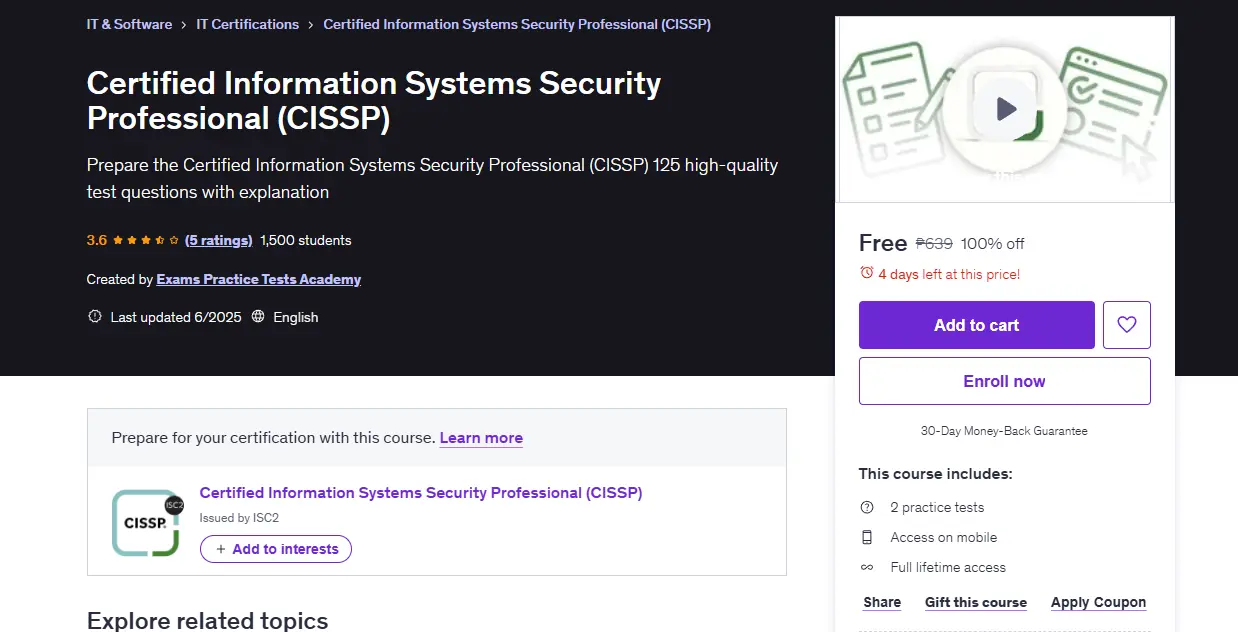Open the CISSP certification title link
Viewport: 1238px width, 632px height.
(421, 493)
